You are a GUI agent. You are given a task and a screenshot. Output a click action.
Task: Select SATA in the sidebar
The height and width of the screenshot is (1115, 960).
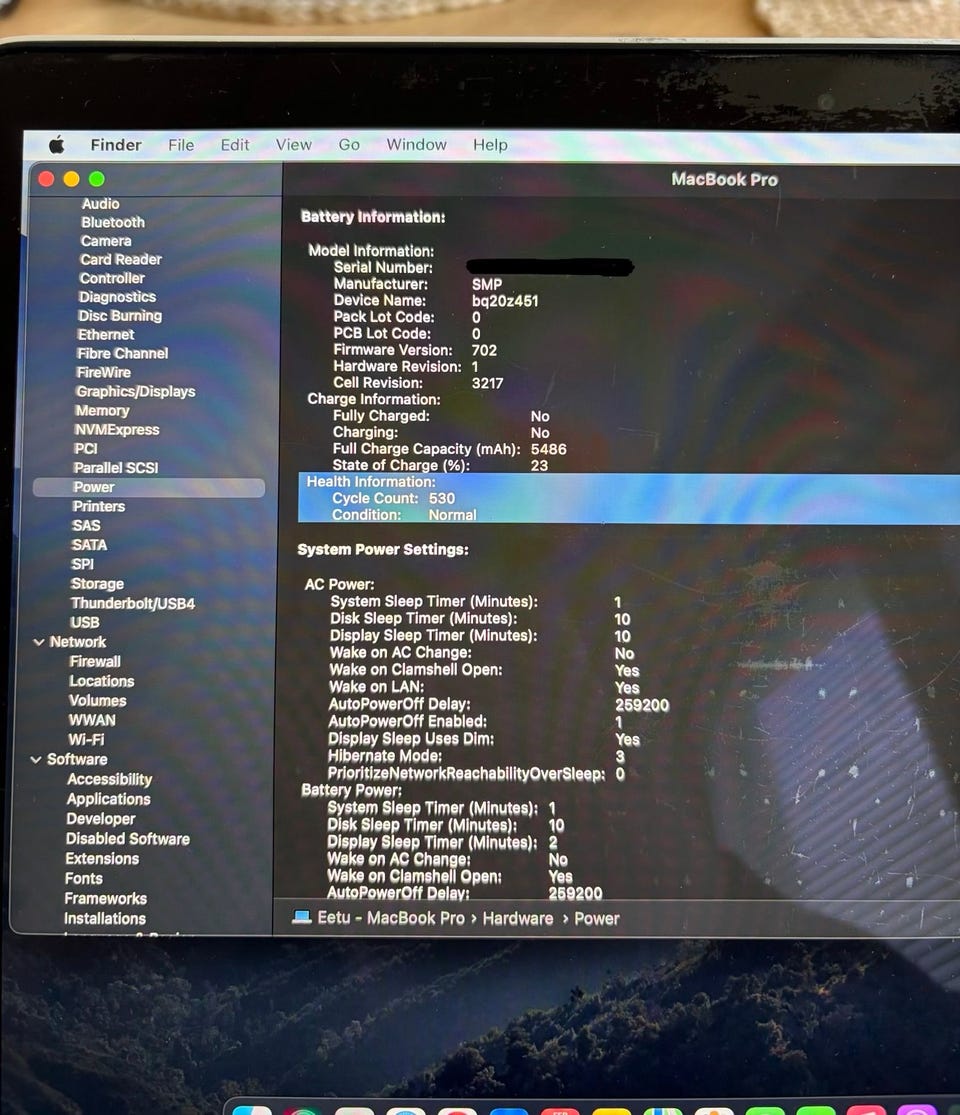pos(90,545)
